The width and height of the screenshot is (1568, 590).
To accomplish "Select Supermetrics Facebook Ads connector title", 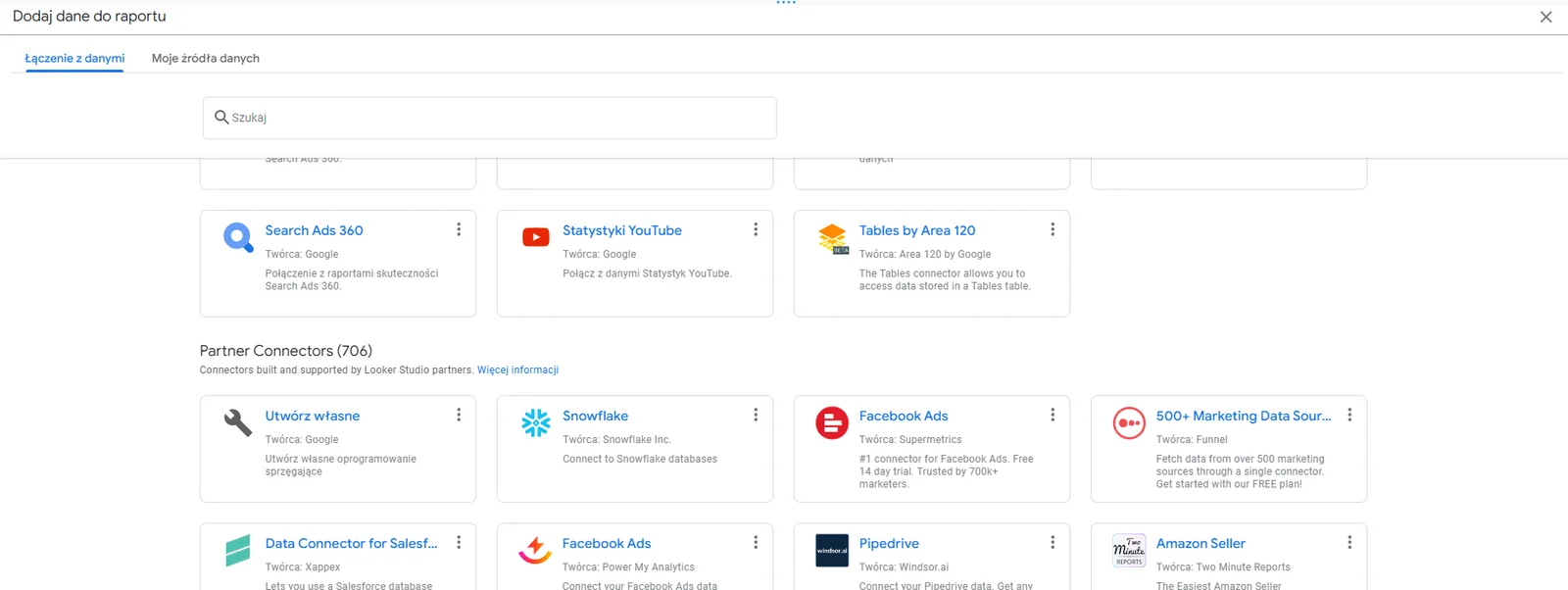I will coord(904,416).
